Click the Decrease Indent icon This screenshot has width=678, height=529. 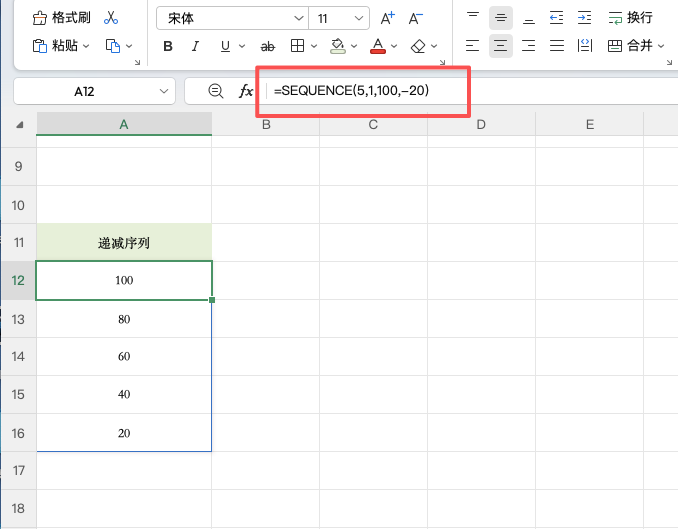pos(556,18)
